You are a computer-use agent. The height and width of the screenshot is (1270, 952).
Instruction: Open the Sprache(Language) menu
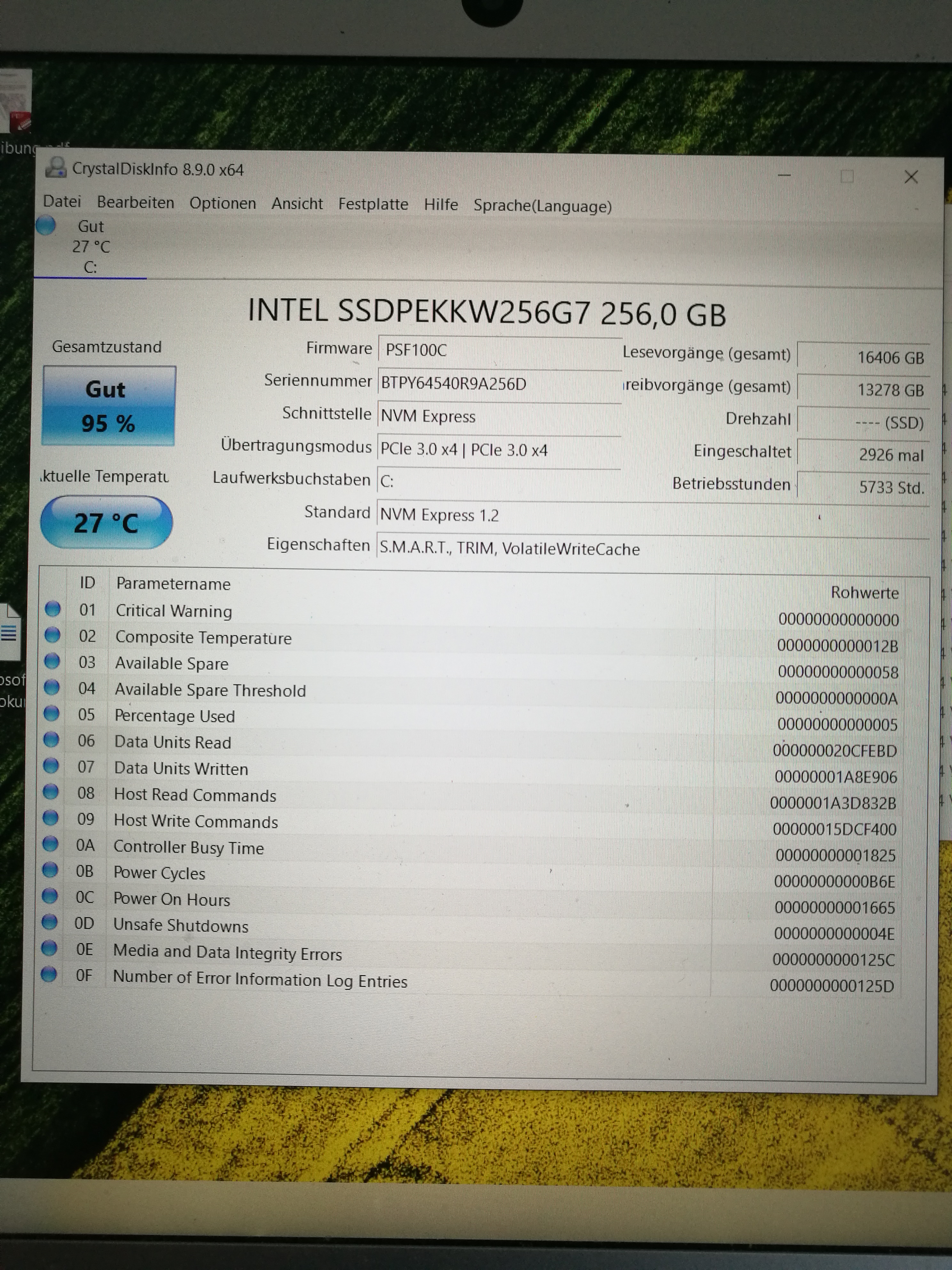(x=542, y=205)
